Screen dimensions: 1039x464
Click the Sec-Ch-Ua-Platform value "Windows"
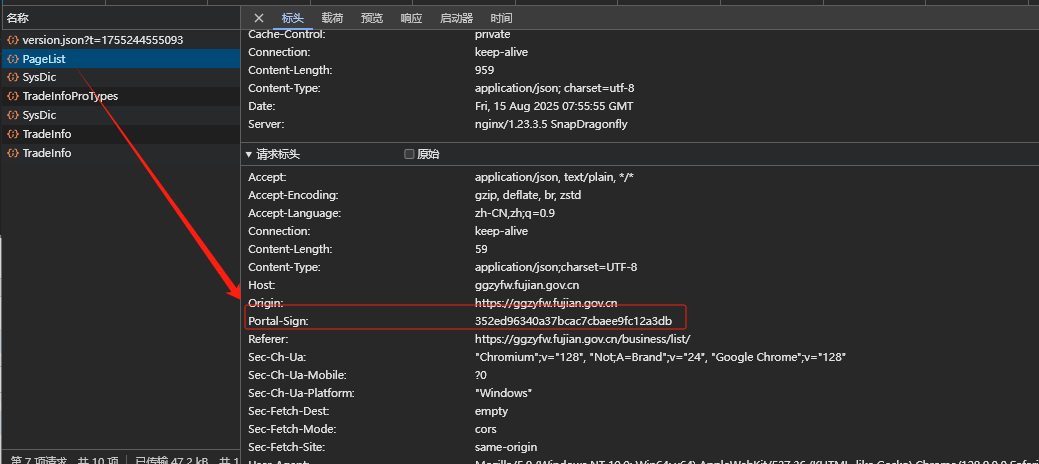click(x=504, y=393)
